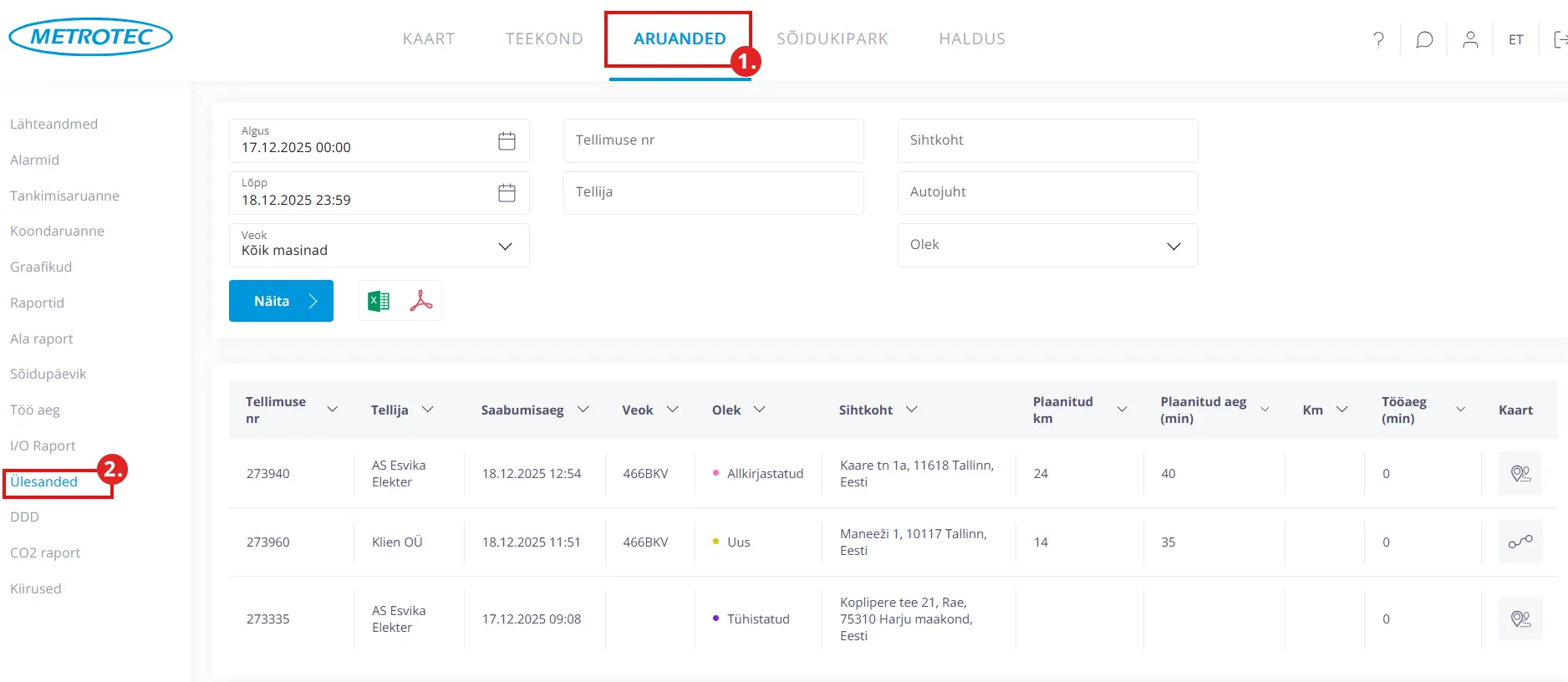The height and width of the screenshot is (682, 1568).
Task: Open calendar picker for Lõpp date
Action: click(x=507, y=193)
